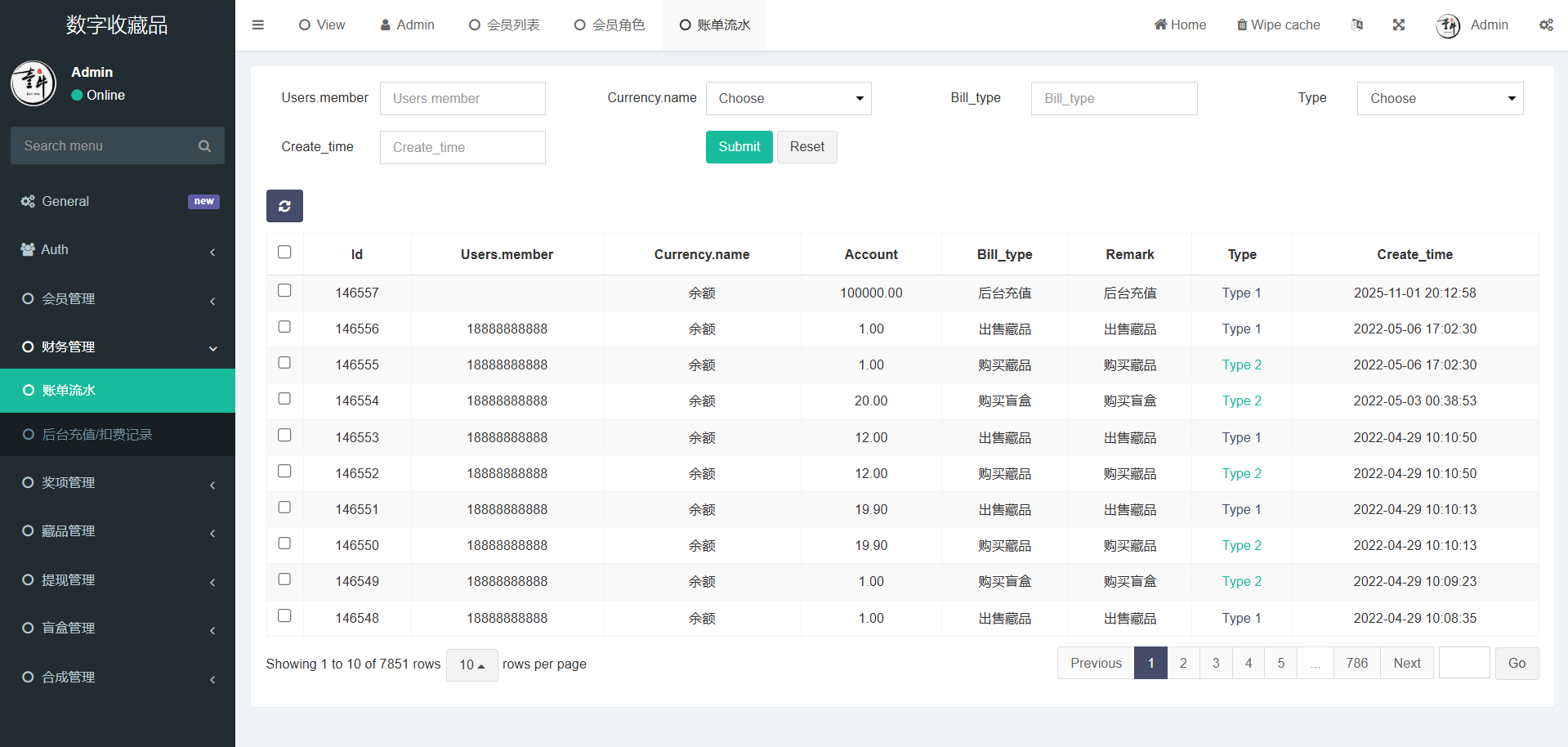Select the checkbox for row 146553
This screenshot has width=1568, height=747.
coord(284,435)
